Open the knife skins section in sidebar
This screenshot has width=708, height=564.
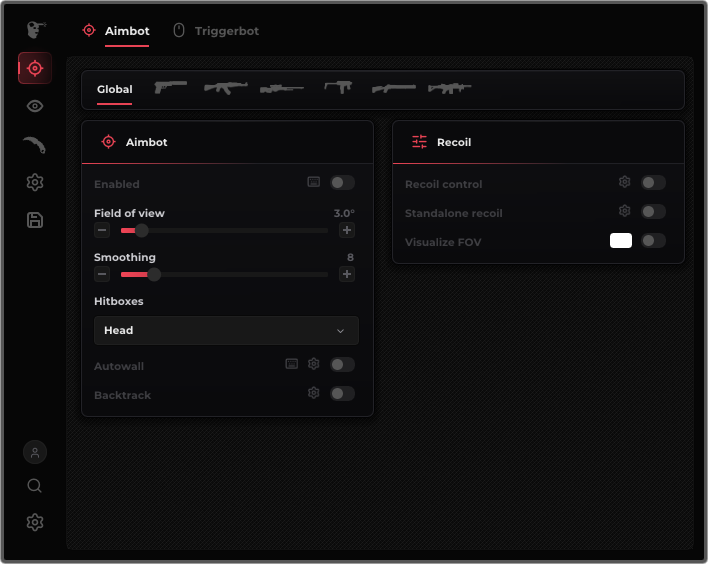35,144
